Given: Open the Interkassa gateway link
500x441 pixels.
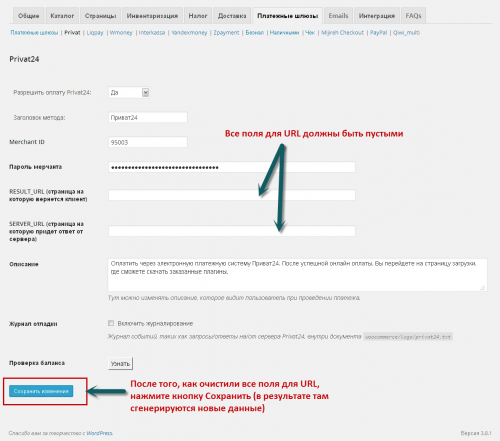Looking at the screenshot, I should (x=152, y=33).
